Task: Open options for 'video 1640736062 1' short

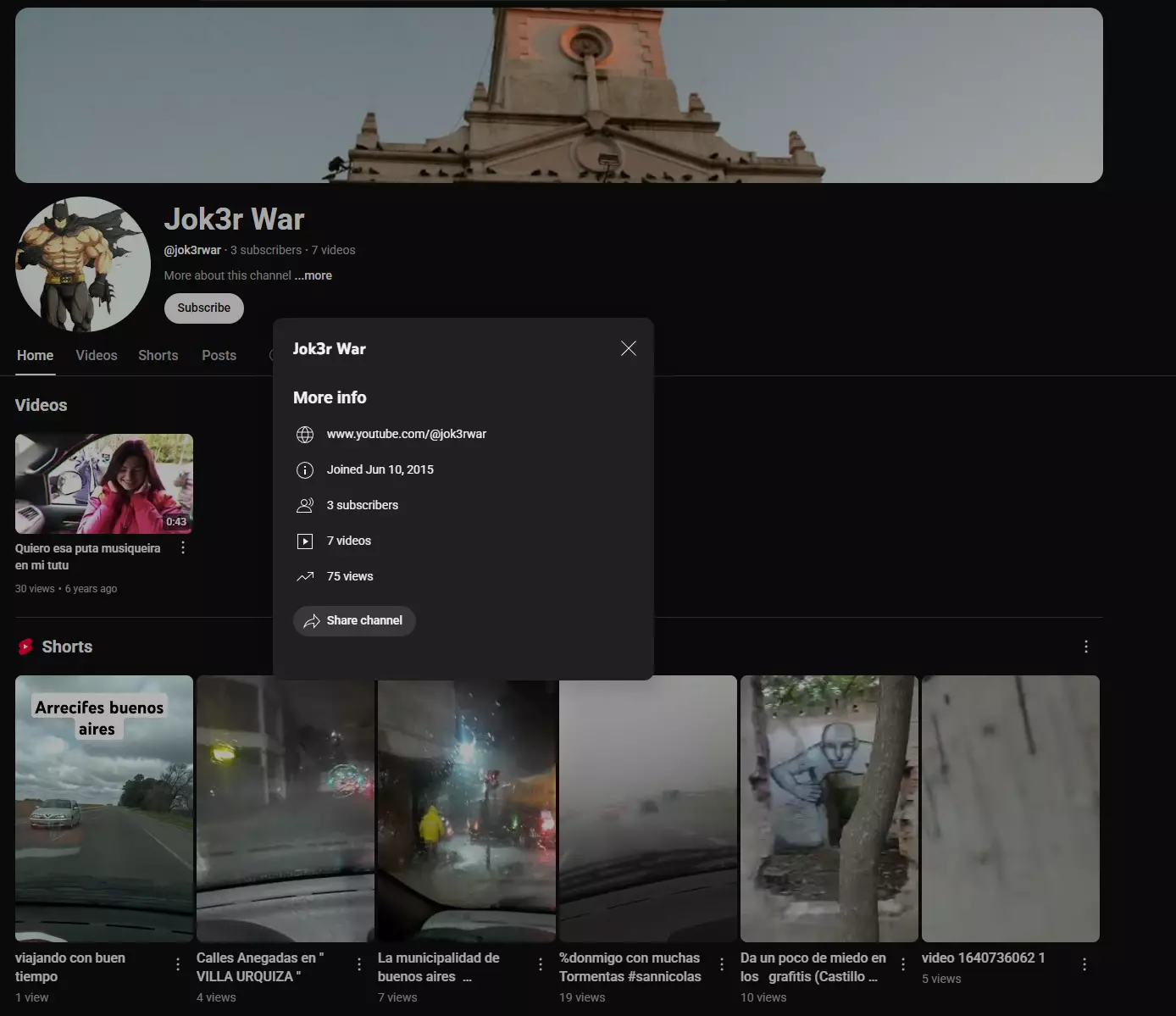Action: click(1084, 964)
